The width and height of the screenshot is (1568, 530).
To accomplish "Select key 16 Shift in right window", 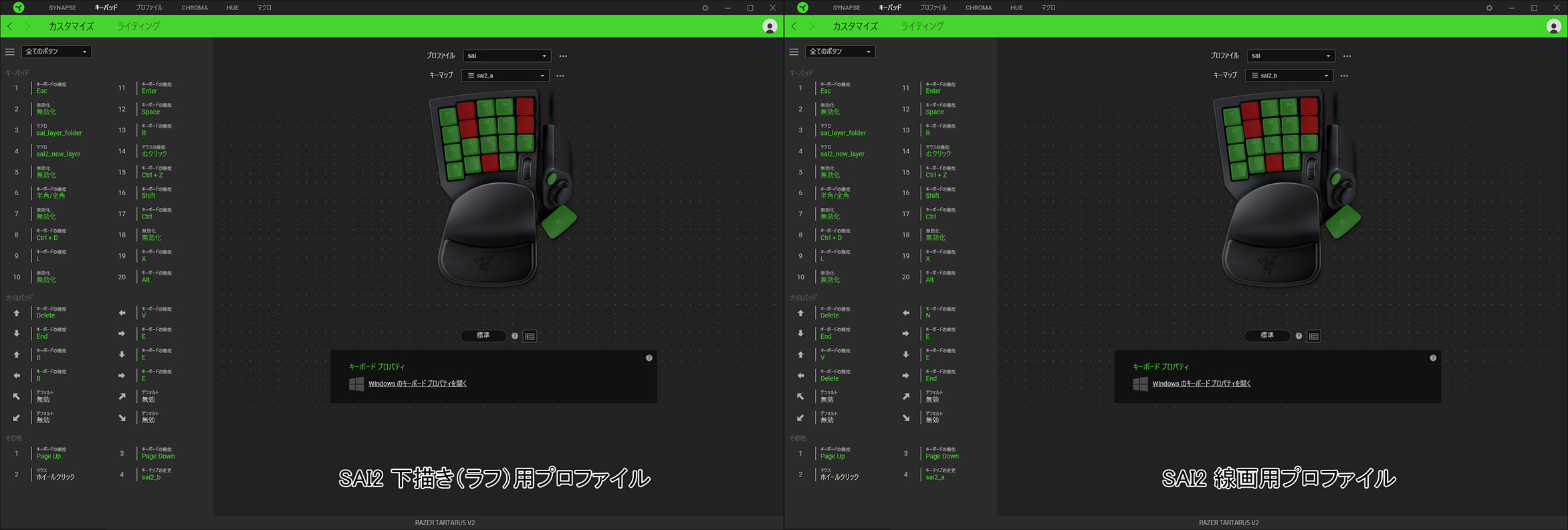I will 940,192.
